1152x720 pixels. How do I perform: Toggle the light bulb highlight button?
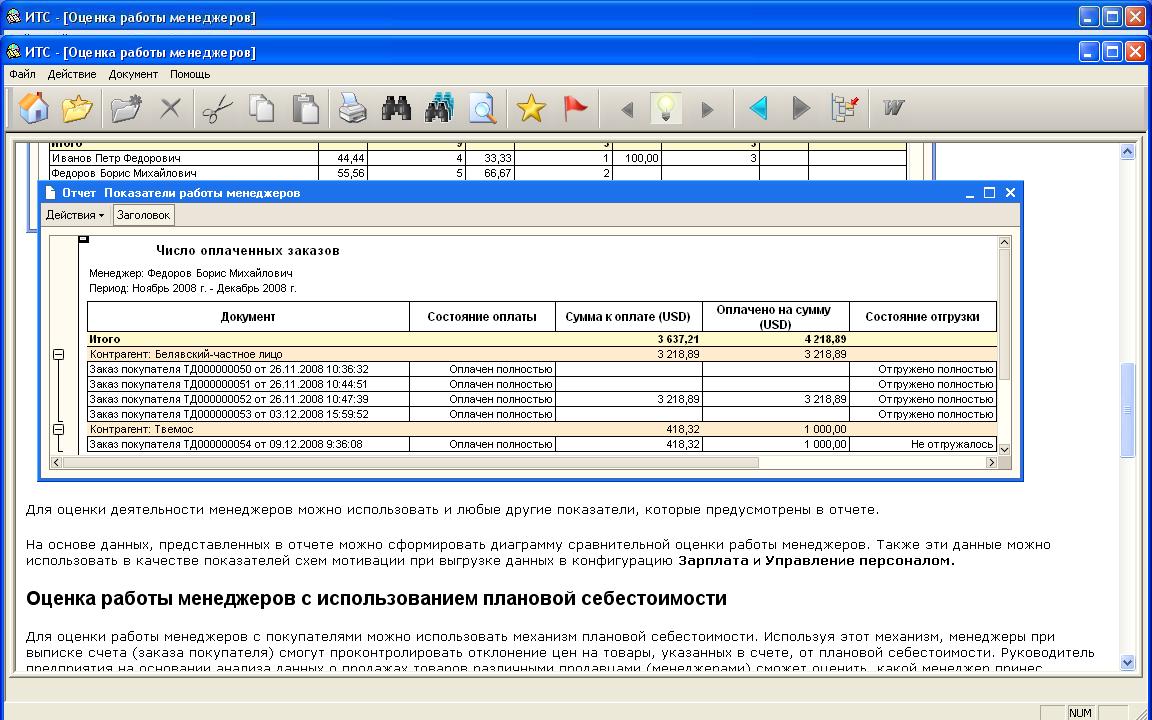tap(666, 108)
